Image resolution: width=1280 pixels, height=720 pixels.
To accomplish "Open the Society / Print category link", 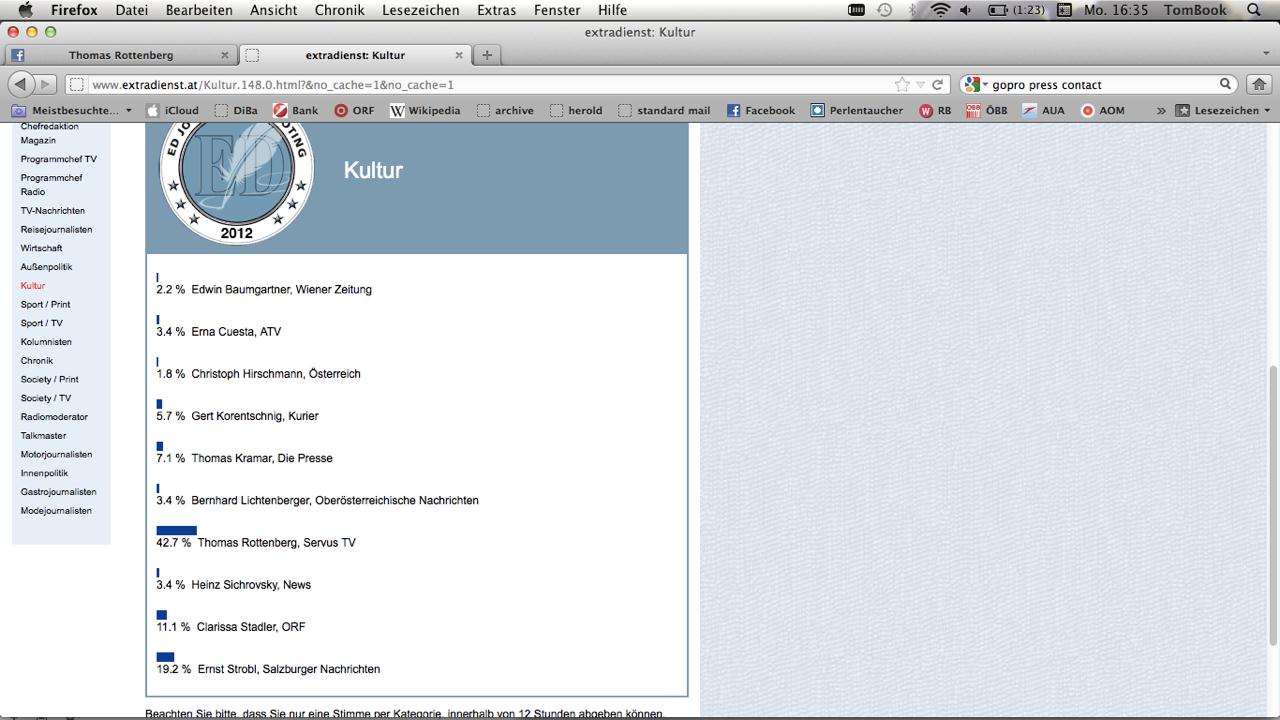I will 50,380.
